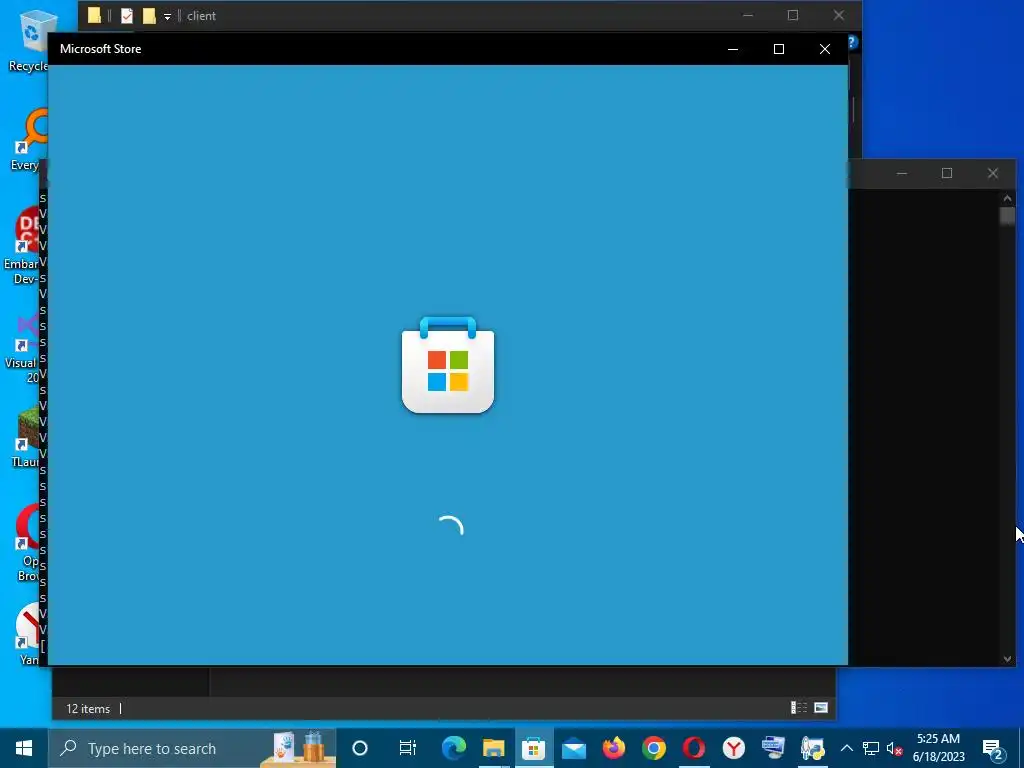
Task: Maximize the Microsoft Store window
Action: (x=778, y=49)
